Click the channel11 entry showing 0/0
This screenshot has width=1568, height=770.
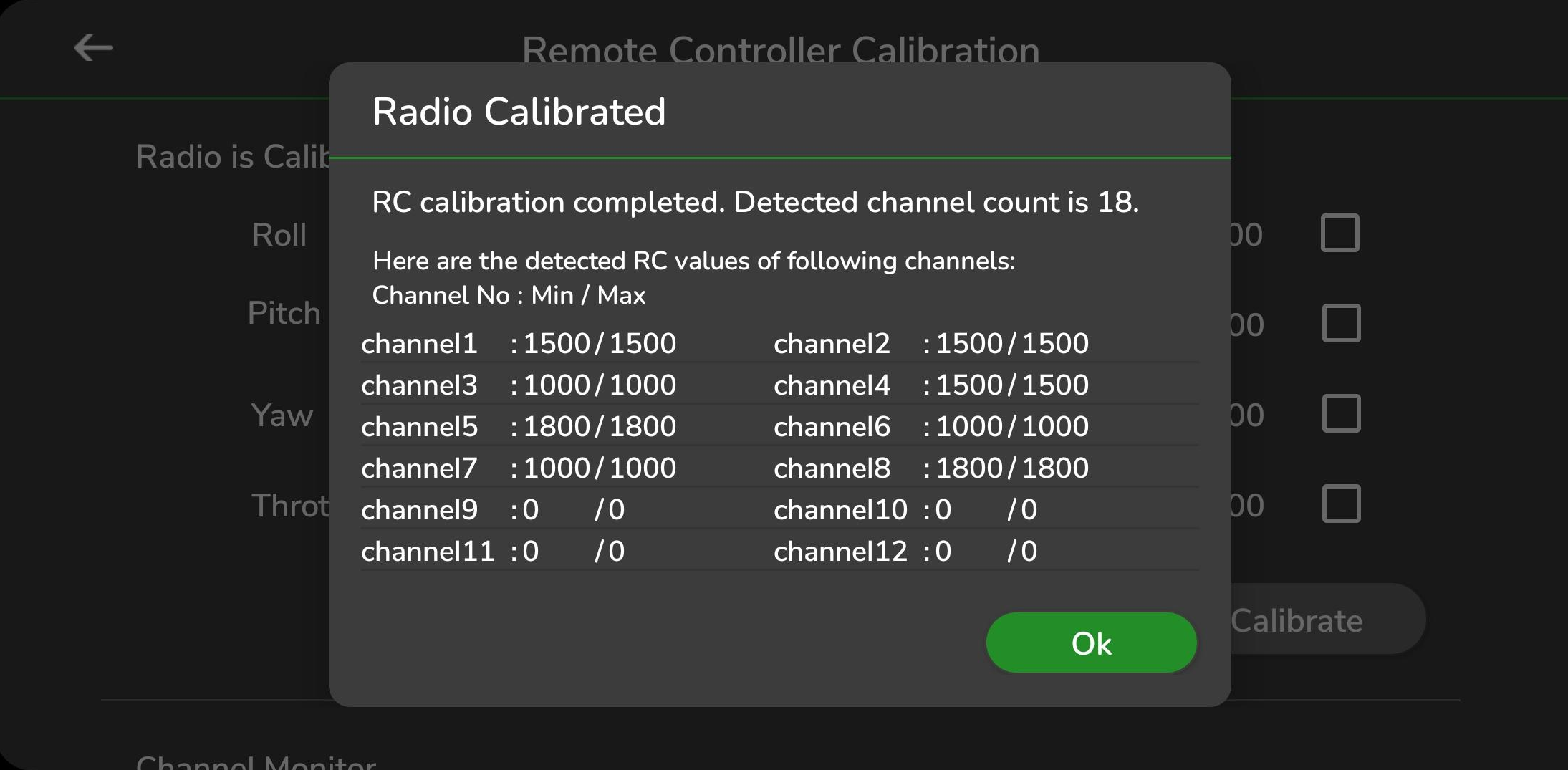493,552
